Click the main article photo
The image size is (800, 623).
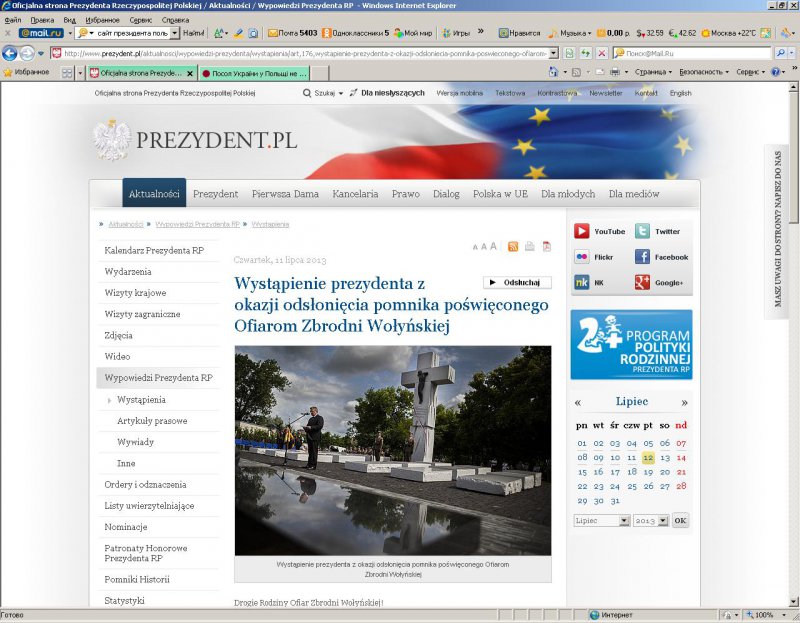(x=393, y=451)
